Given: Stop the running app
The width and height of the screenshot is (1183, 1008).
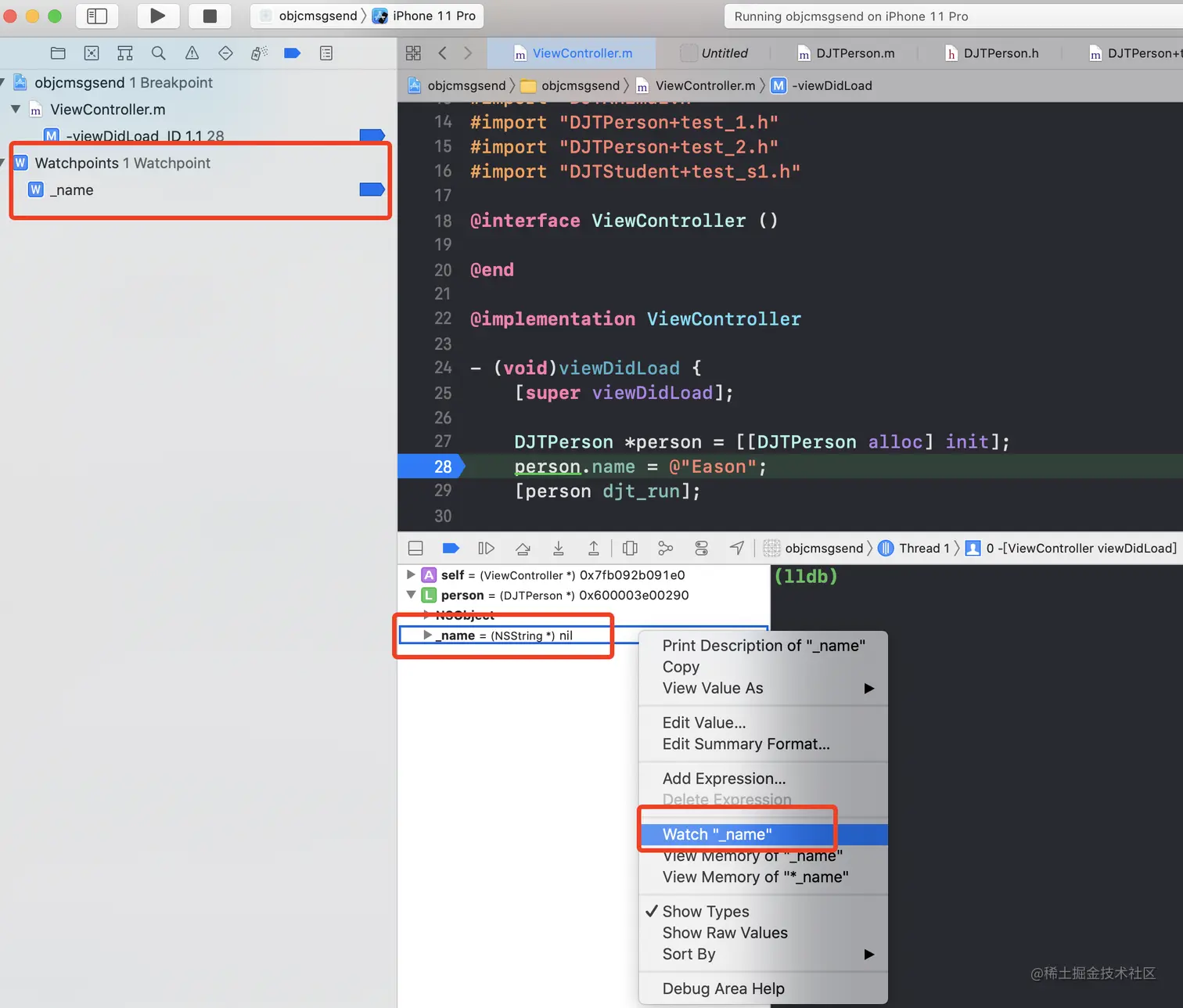Looking at the screenshot, I should [210, 16].
